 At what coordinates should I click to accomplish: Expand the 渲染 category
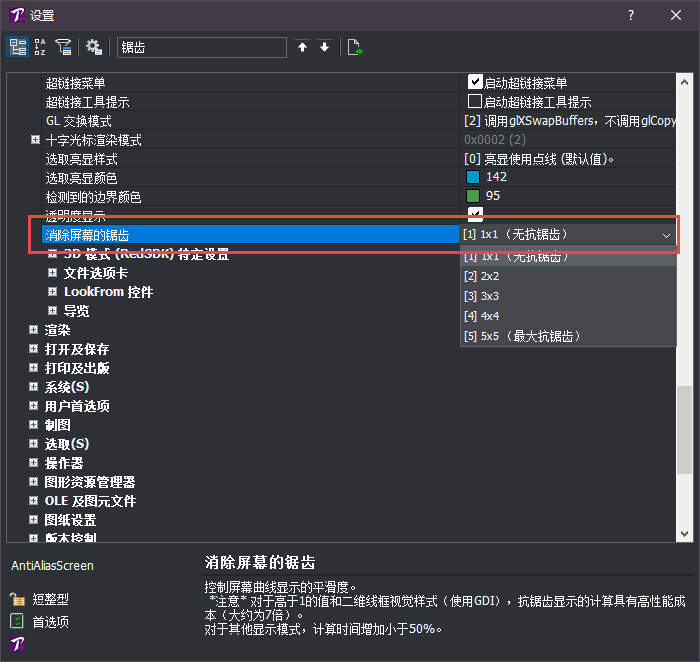point(34,330)
